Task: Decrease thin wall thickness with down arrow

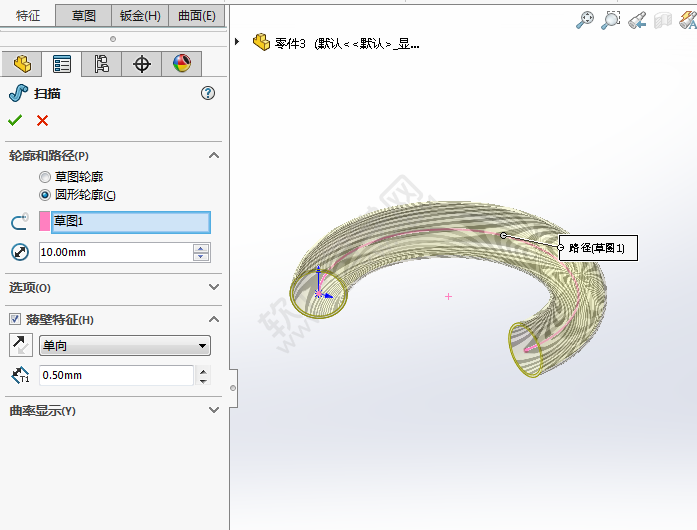Action: 203,381
